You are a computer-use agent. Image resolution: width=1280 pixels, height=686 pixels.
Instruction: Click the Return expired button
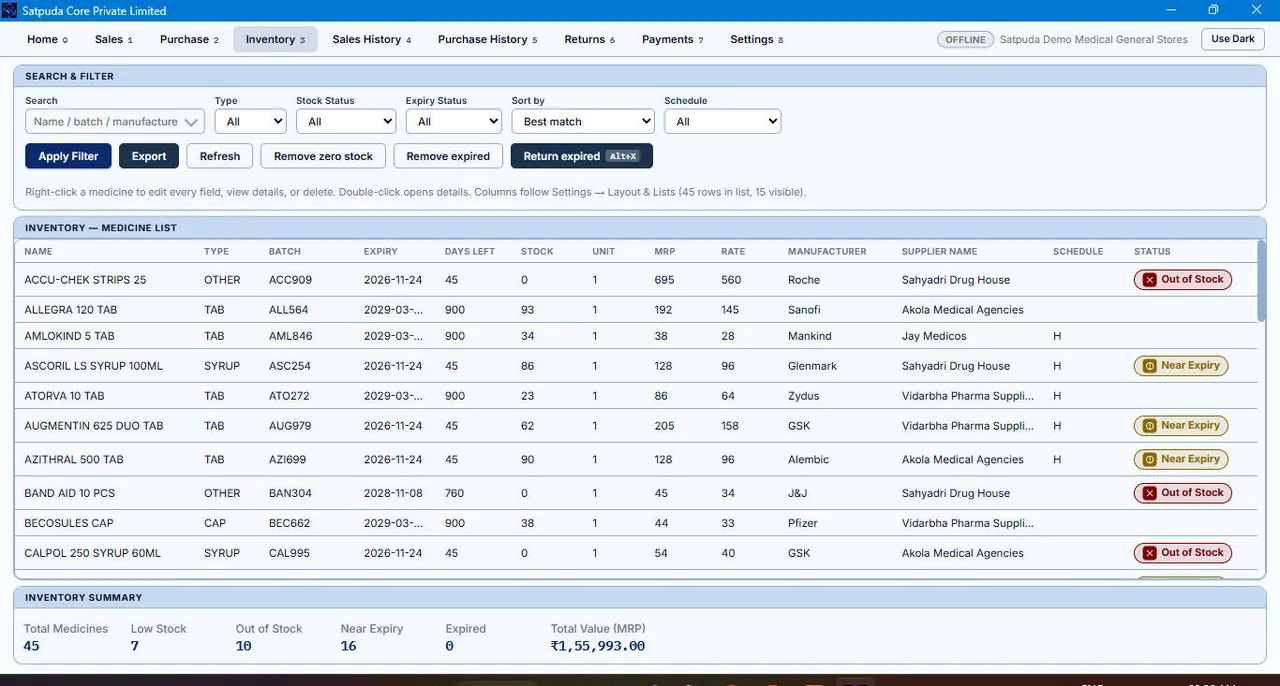(x=581, y=156)
